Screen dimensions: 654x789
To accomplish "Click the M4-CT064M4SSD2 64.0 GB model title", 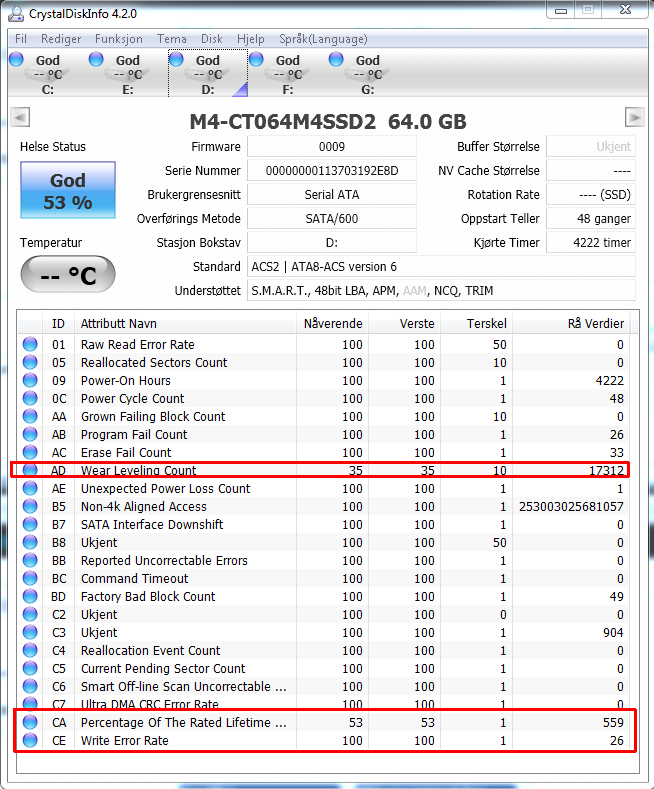I will (x=328, y=121).
